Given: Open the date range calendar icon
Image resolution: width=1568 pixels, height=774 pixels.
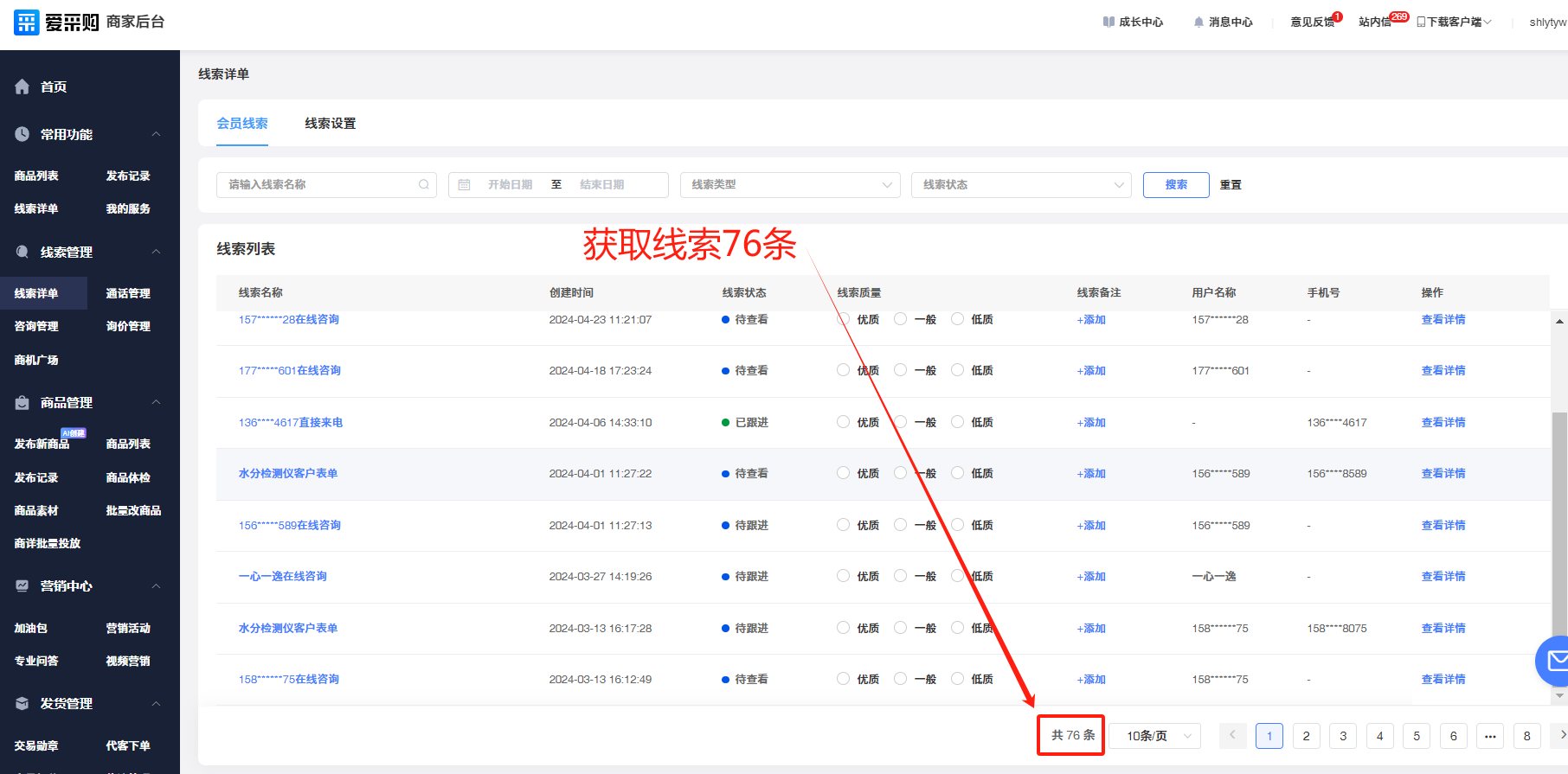Looking at the screenshot, I should tap(465, 184).
